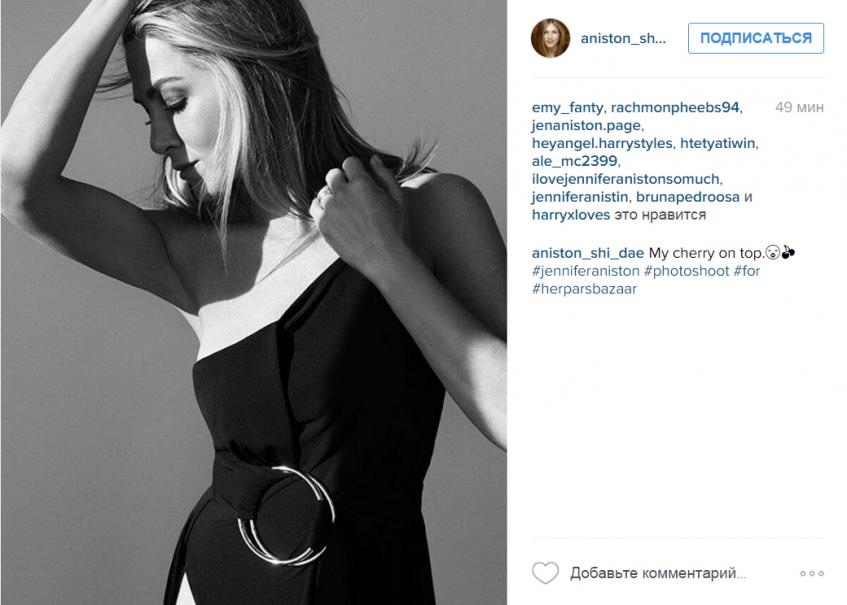The image size is (847, 605).
Task: Open rachmonpheebs94 liker profile
Action: coord(675,107)
